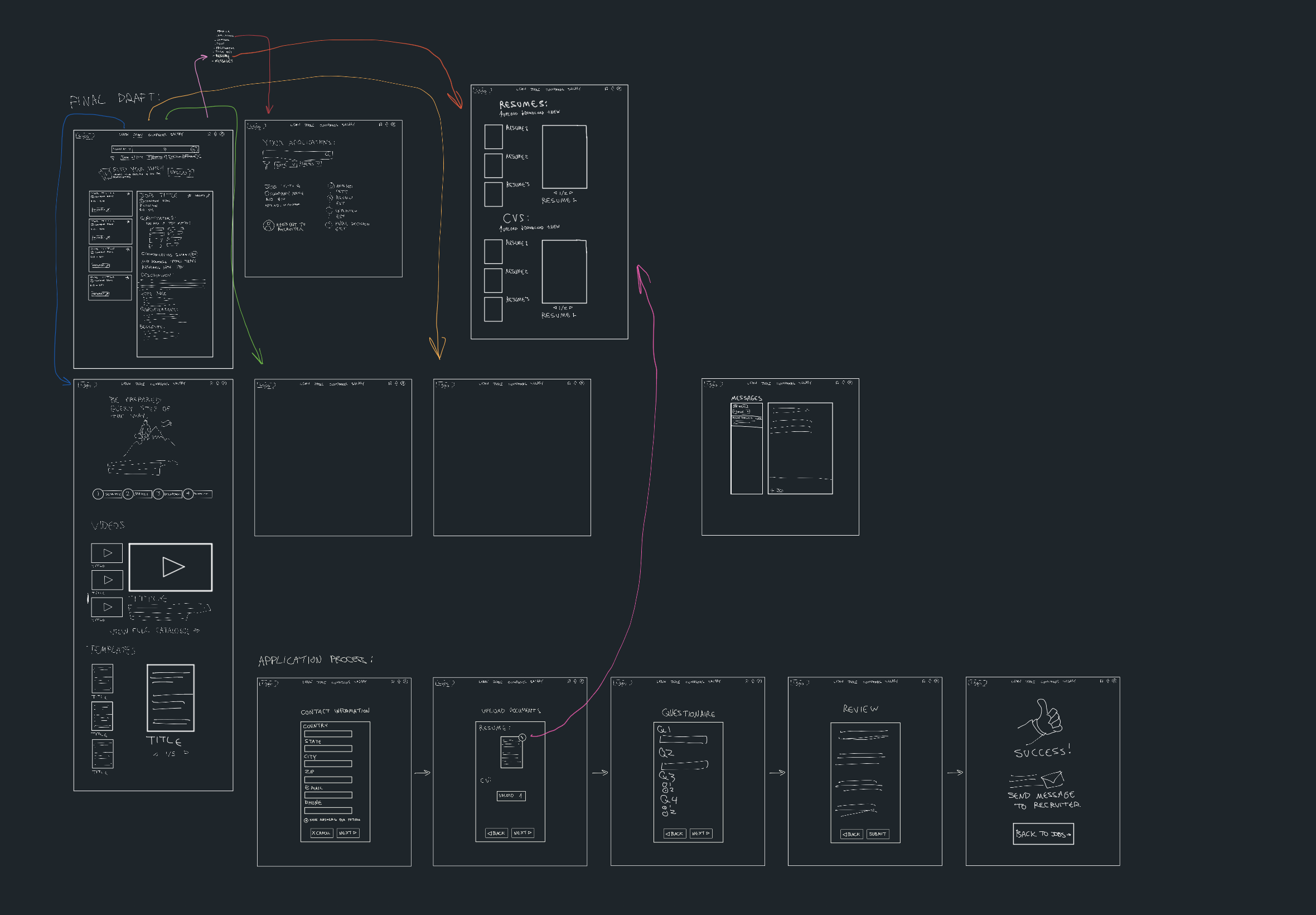Enable the Save Answers For Future checkbox
Screen dimensions: 1316x915
(x=307, y=820)
